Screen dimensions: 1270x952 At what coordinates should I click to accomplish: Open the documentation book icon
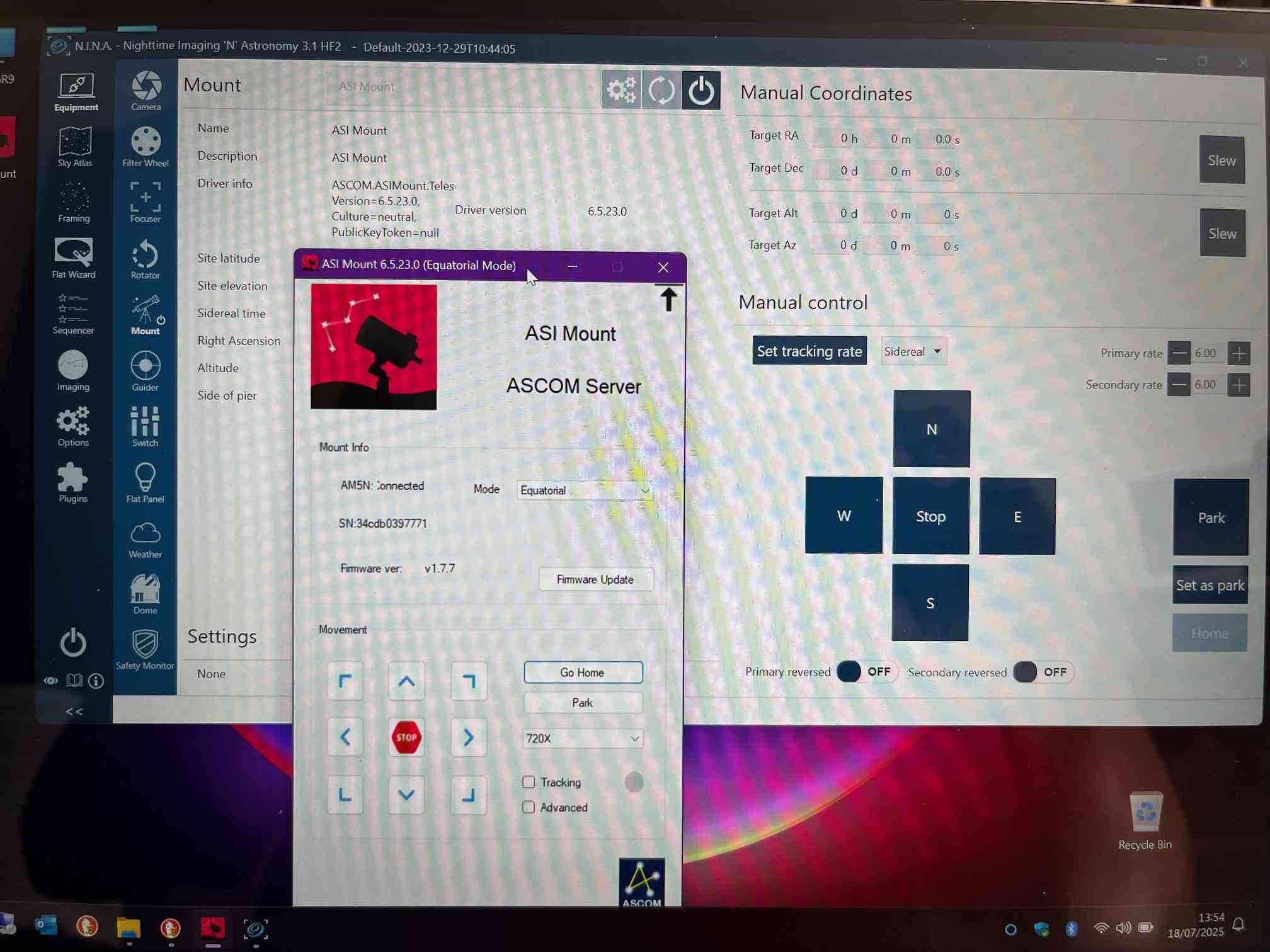74,681
